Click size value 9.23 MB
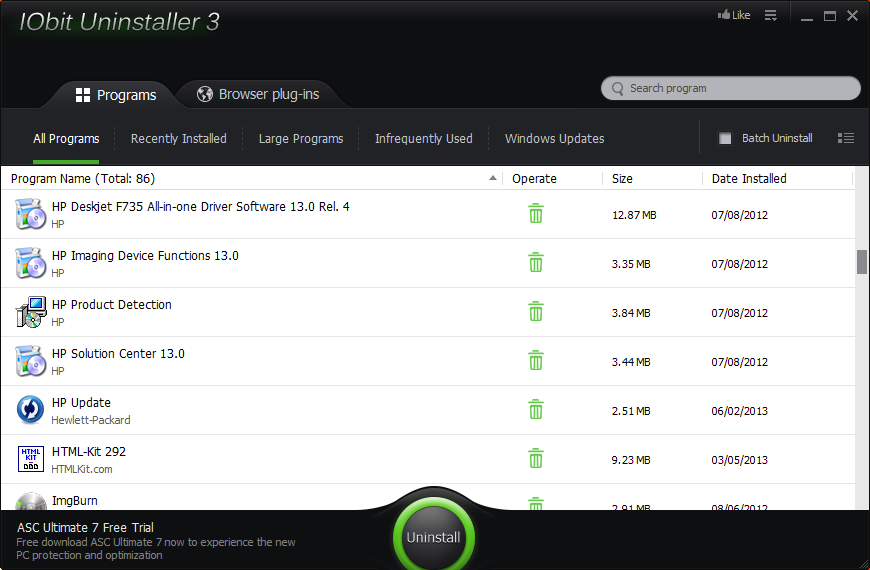The image size is (870, 570). pyautogui.click(x=631, y=460)
